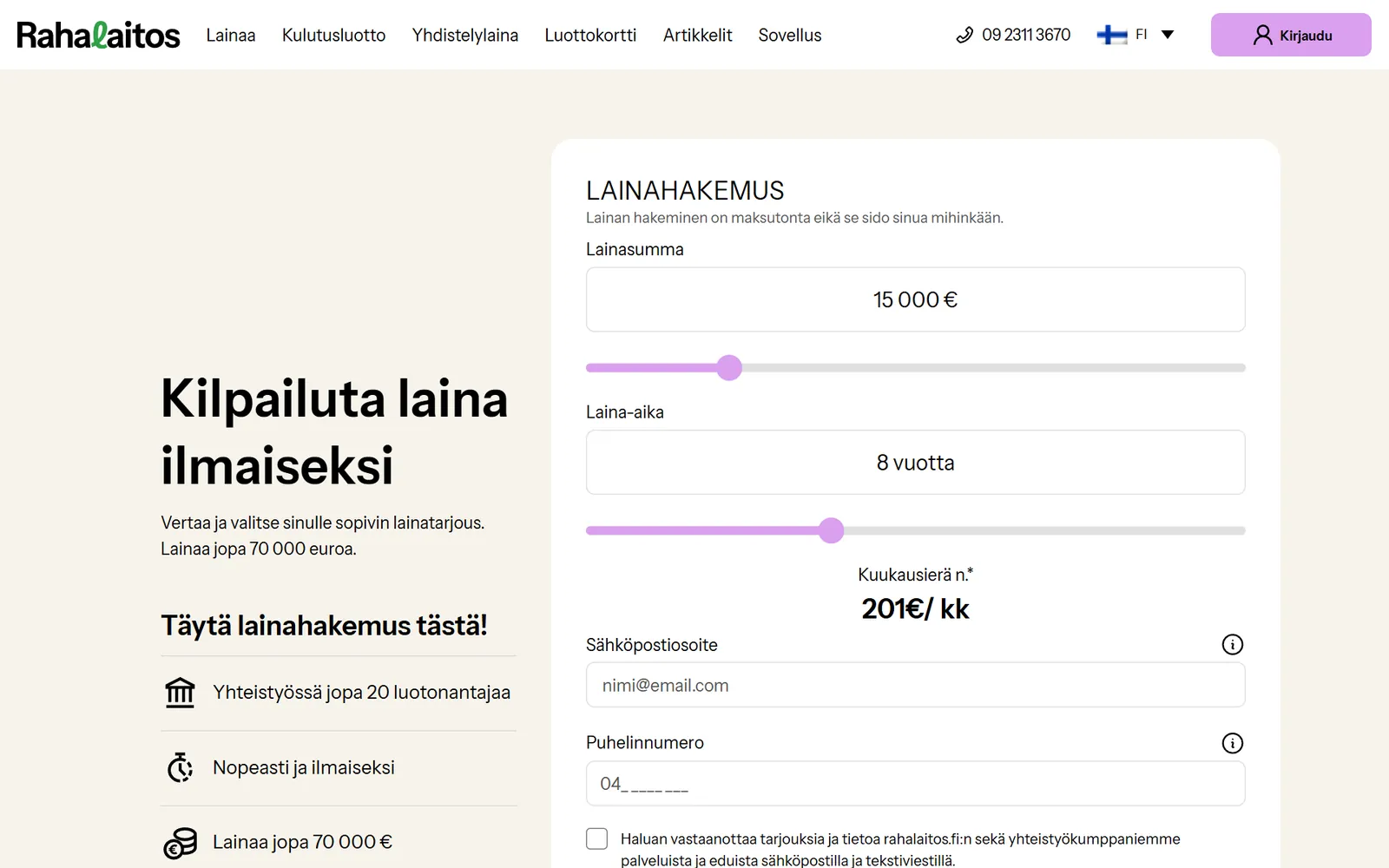Screen dimensions: 1389x868
Task: Click the LAINAHAKEMUS heading
Action: [685, 190]
